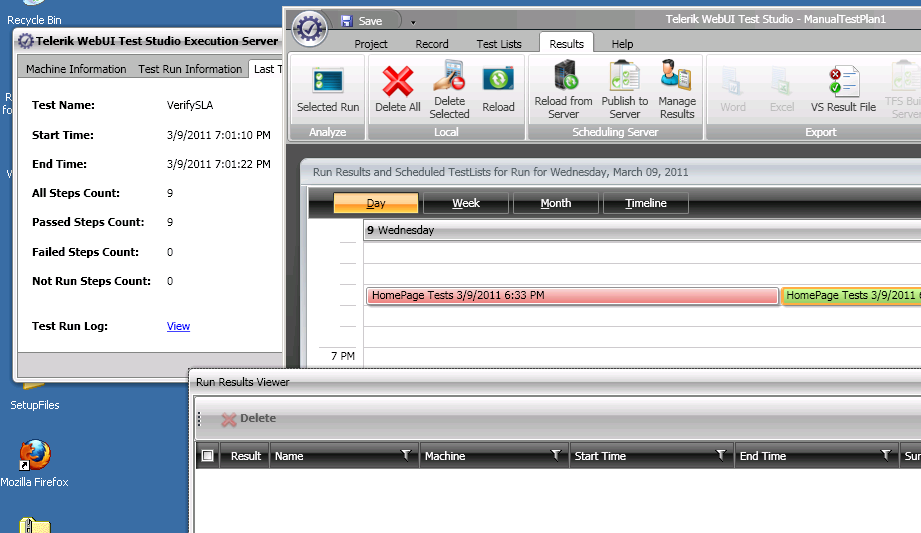The height and width of the screenshot is (533, 921).
Task: Sort by the End Time column header
Action: tap(762, 456)
